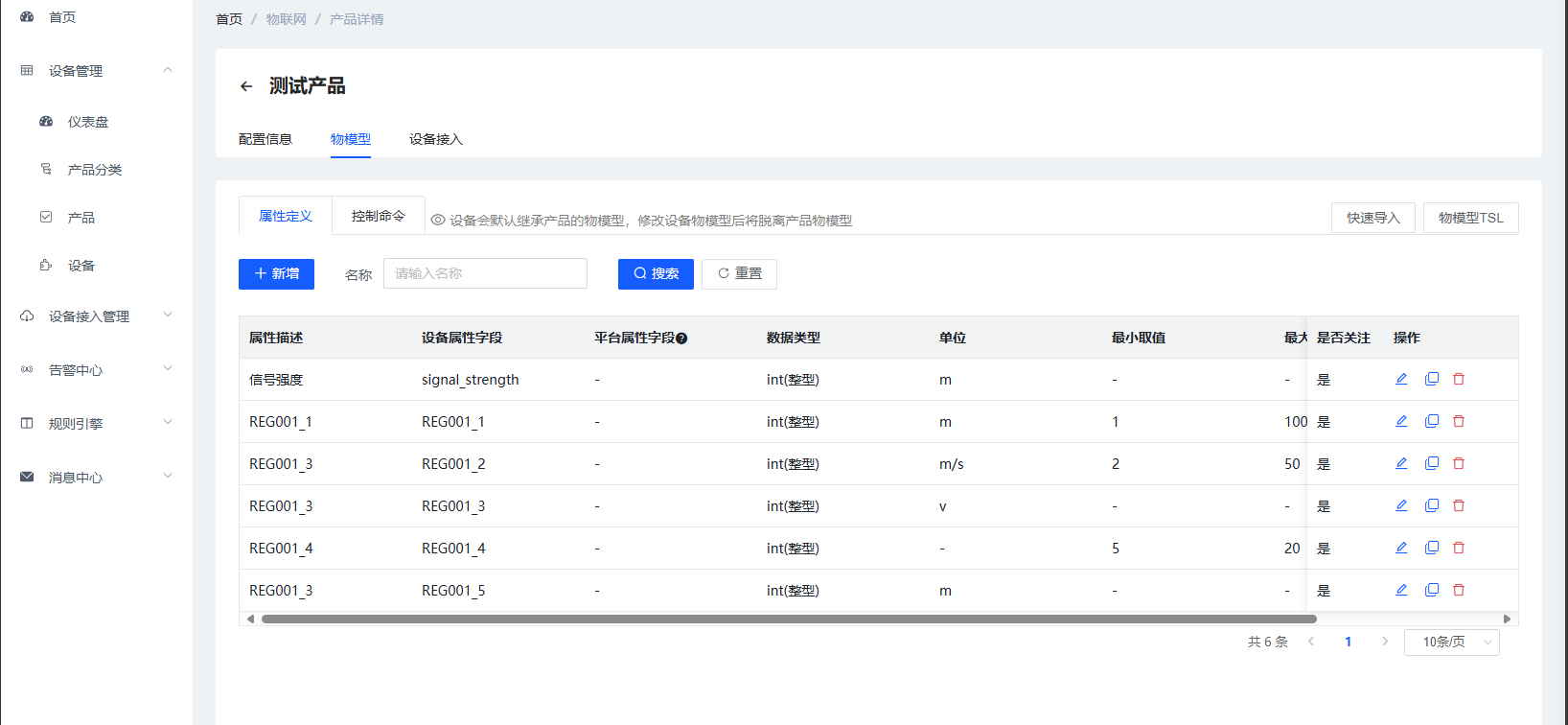Click the 首页 dashboard icon in sidebar
The width and height of the screenshot is (1568, 725).
[27, 17]
